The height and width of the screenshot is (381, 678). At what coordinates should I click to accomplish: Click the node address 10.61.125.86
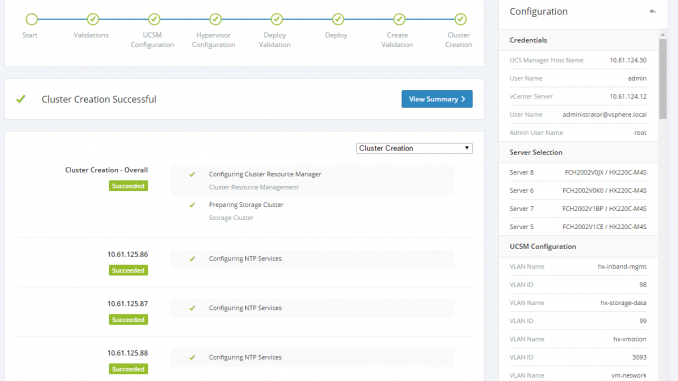[x=128, y=254]
